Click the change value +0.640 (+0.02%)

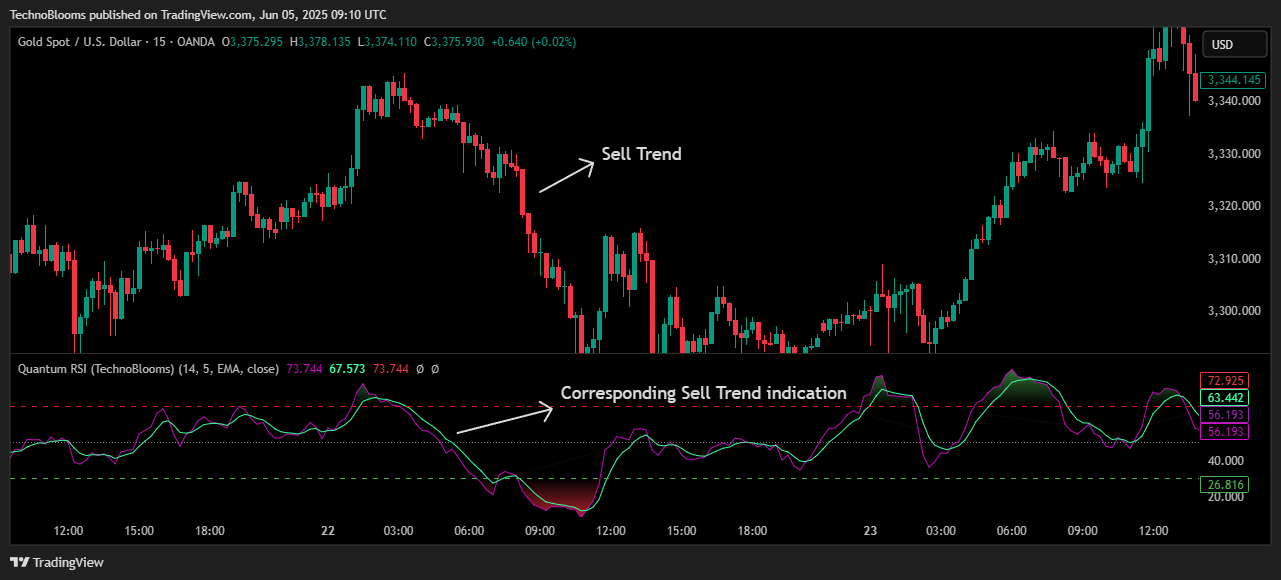534,42
